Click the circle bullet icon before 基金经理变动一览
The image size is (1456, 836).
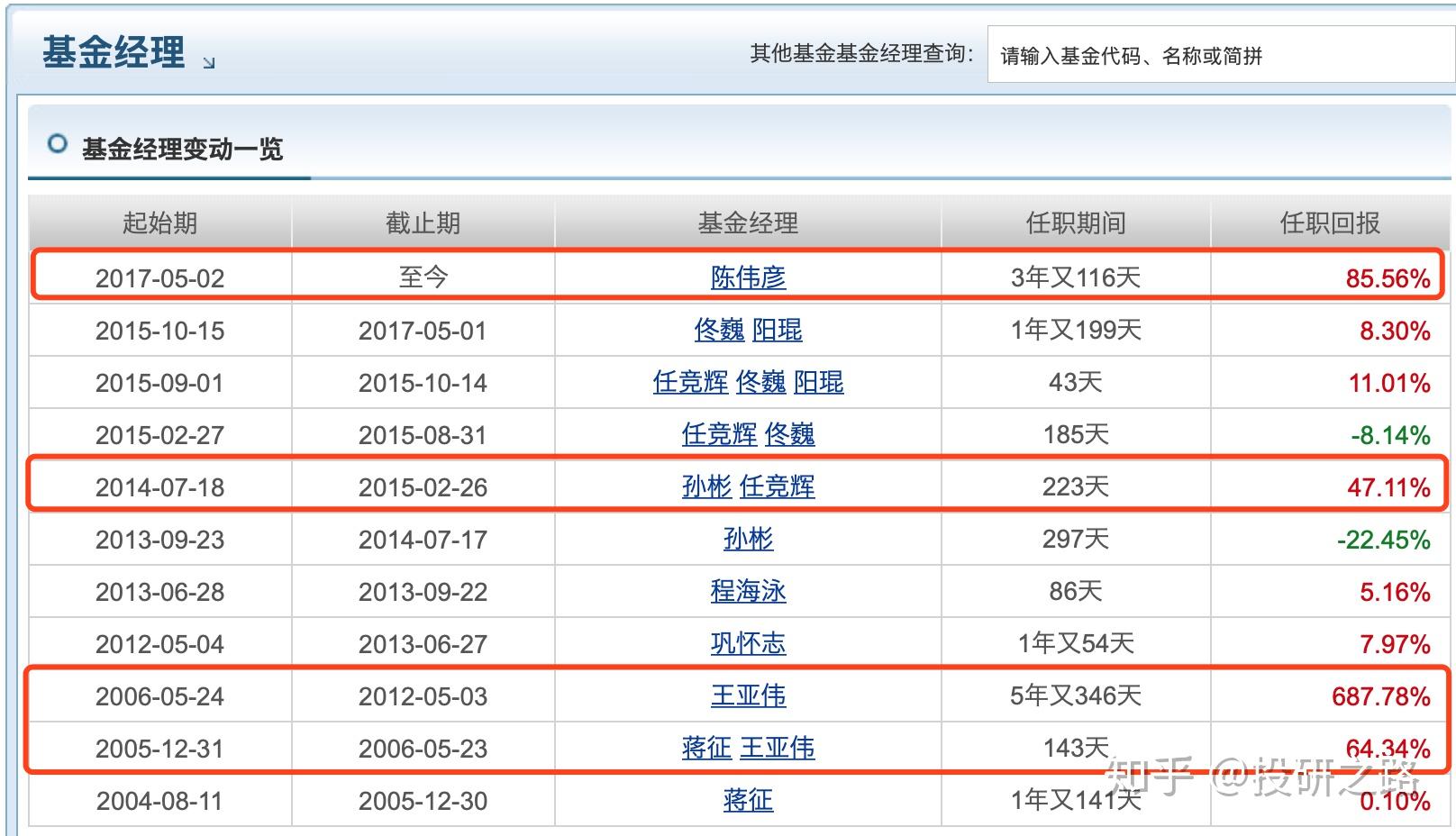(59, 143)
